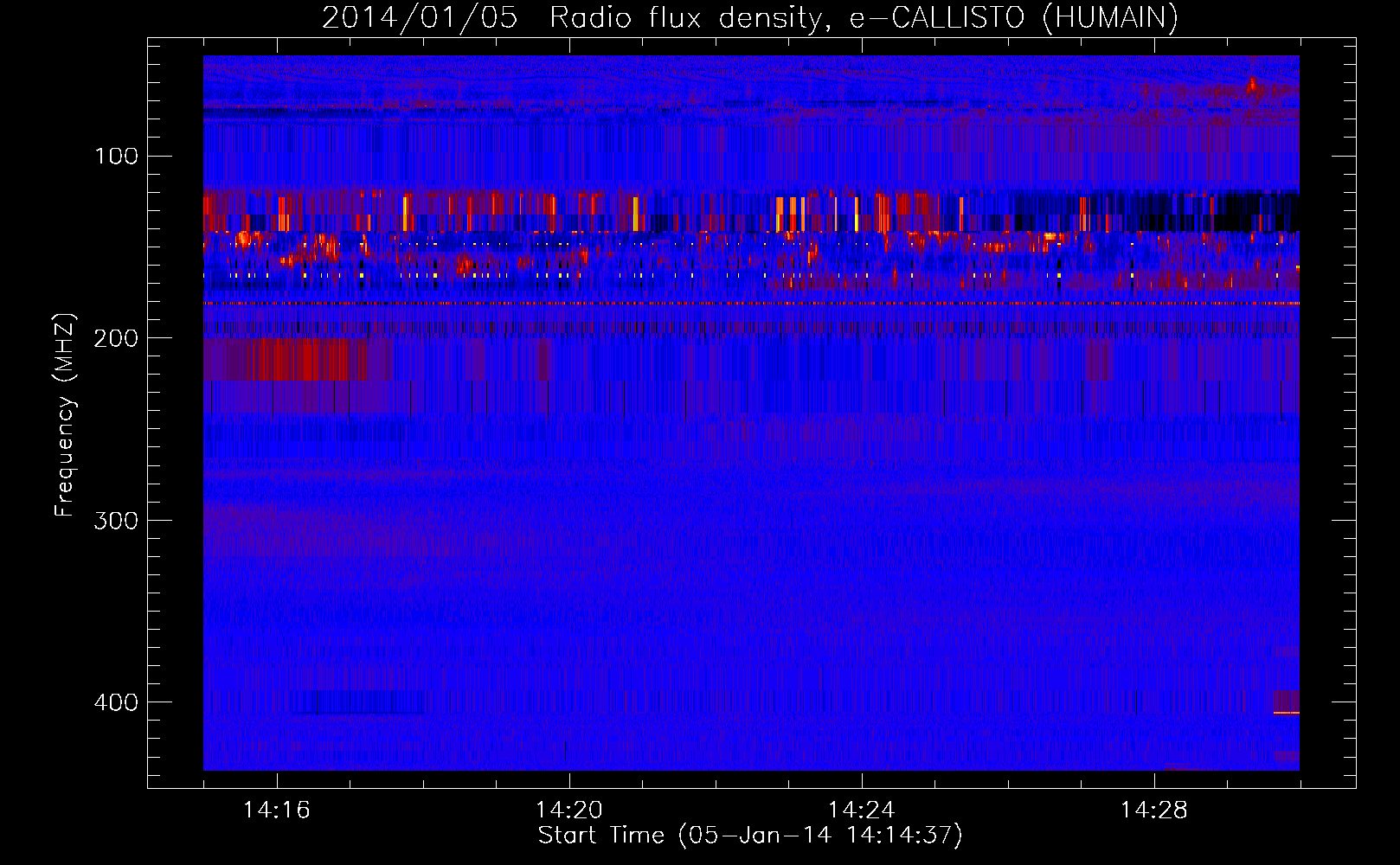Click the frequency tick label "300"
Image resolution: width=1400 pixels, height=865 pixels.
117,520
